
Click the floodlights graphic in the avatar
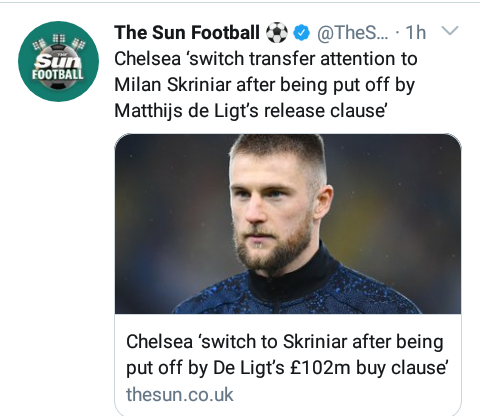point(59,43)
